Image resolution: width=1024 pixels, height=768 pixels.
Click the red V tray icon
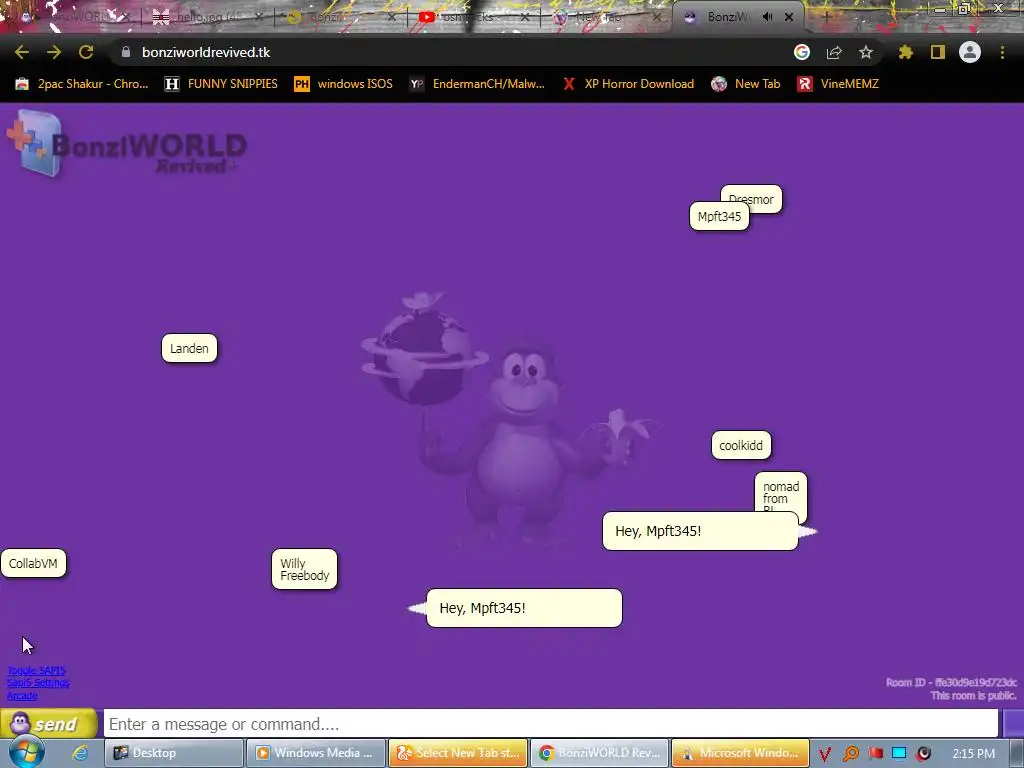pyautogui.click(x=825, y=754)
